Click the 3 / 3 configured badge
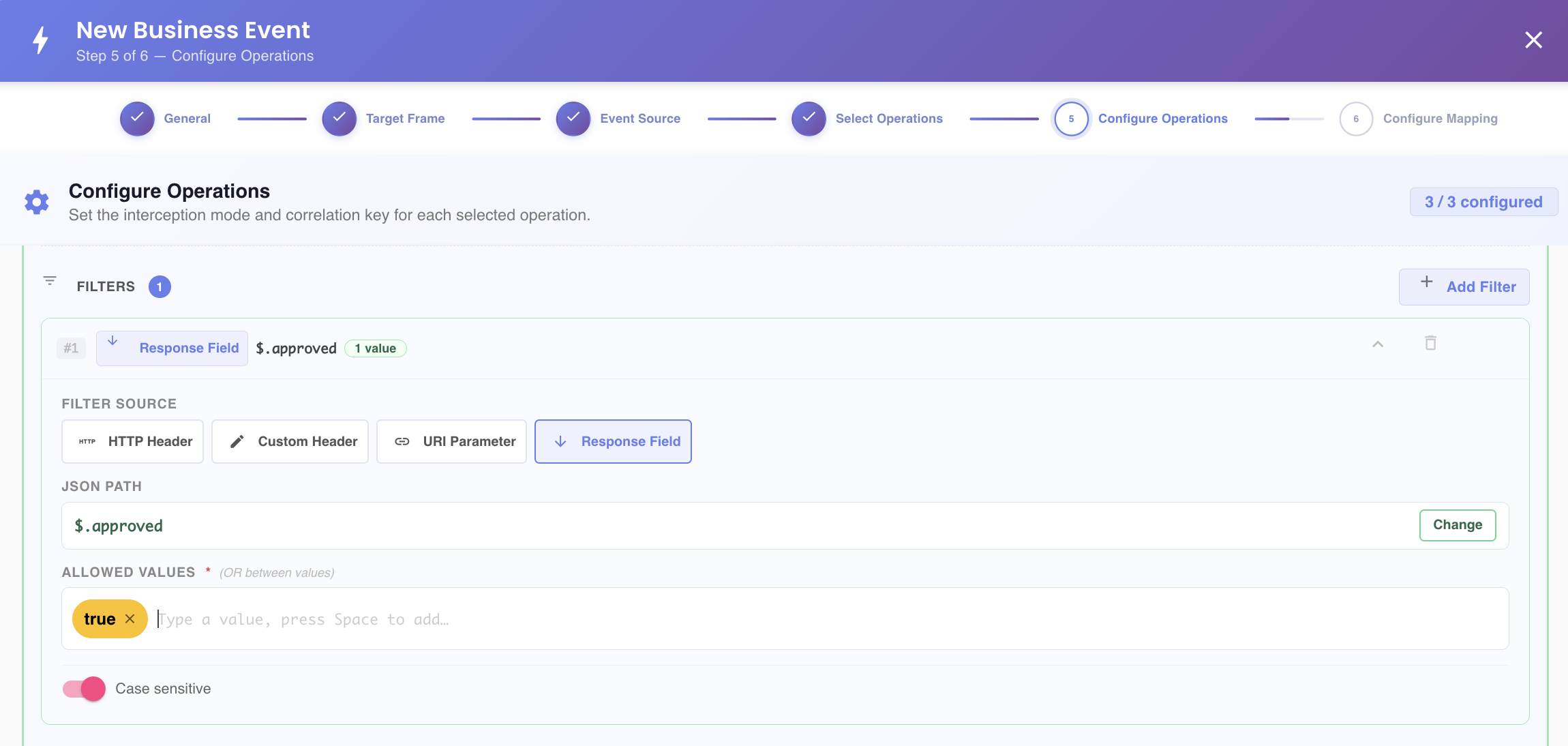The image size is (1568, 746). (1483, 202)
